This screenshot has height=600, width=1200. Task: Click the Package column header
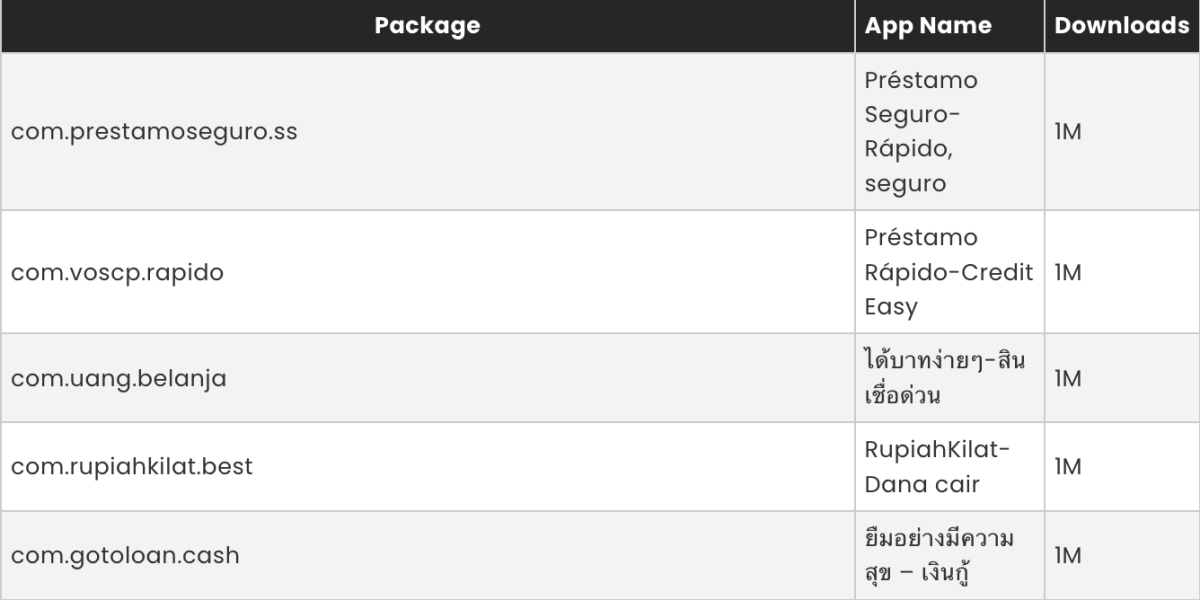click(x=427, y=26)
